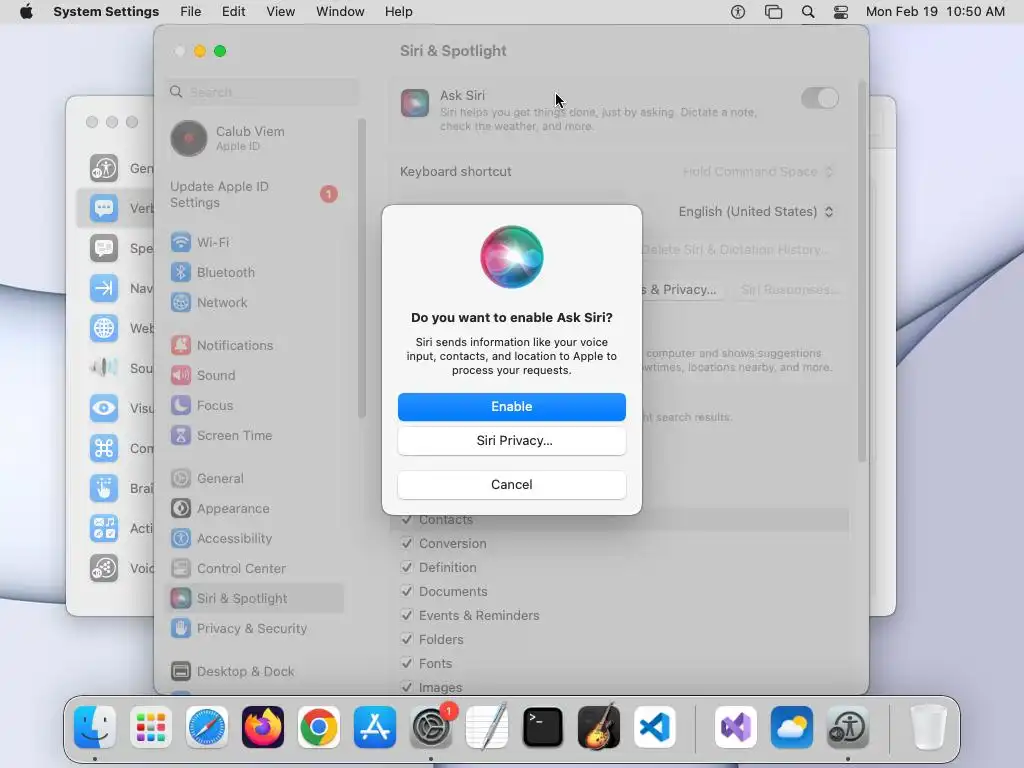Viewport: 1024px width, 768px height.
Task: Uncheck the Contacts checkbox
Action: (407, 520)
